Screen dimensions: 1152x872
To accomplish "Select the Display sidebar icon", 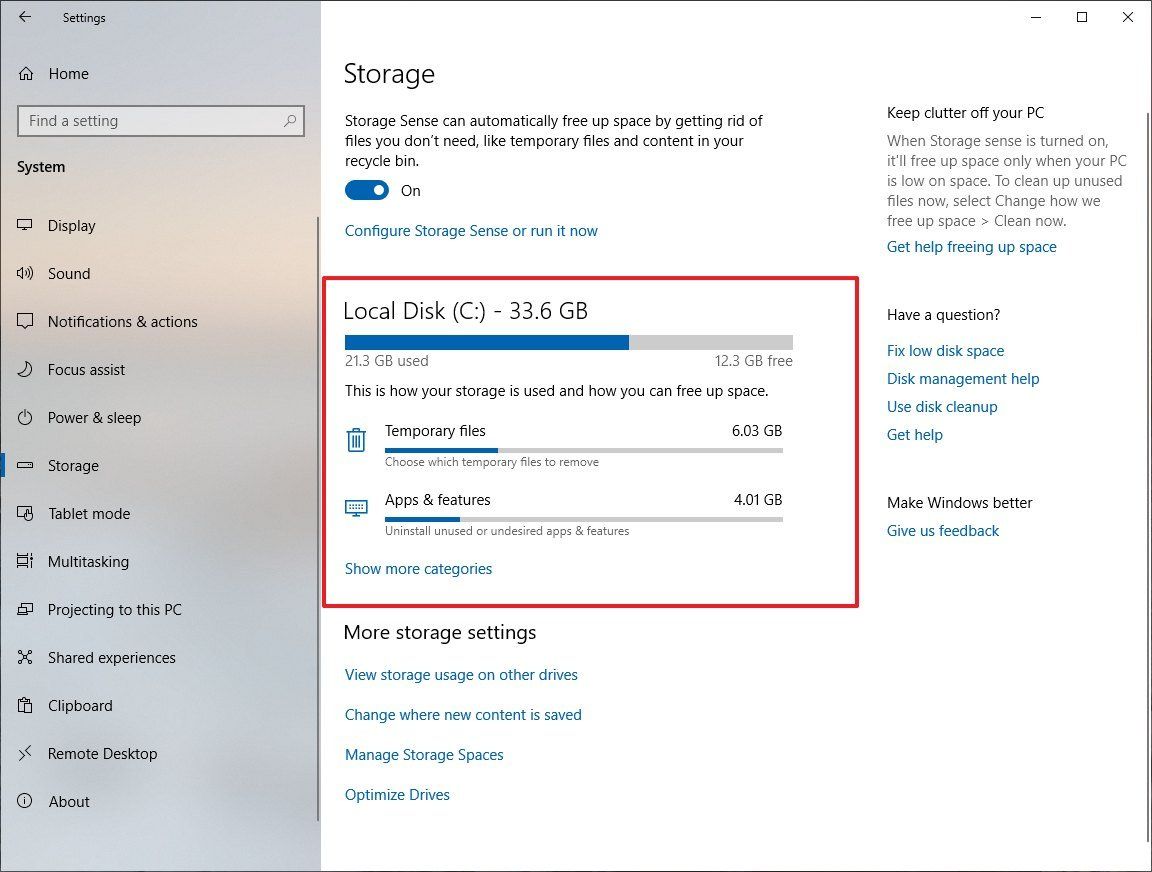I will (23, 225).
